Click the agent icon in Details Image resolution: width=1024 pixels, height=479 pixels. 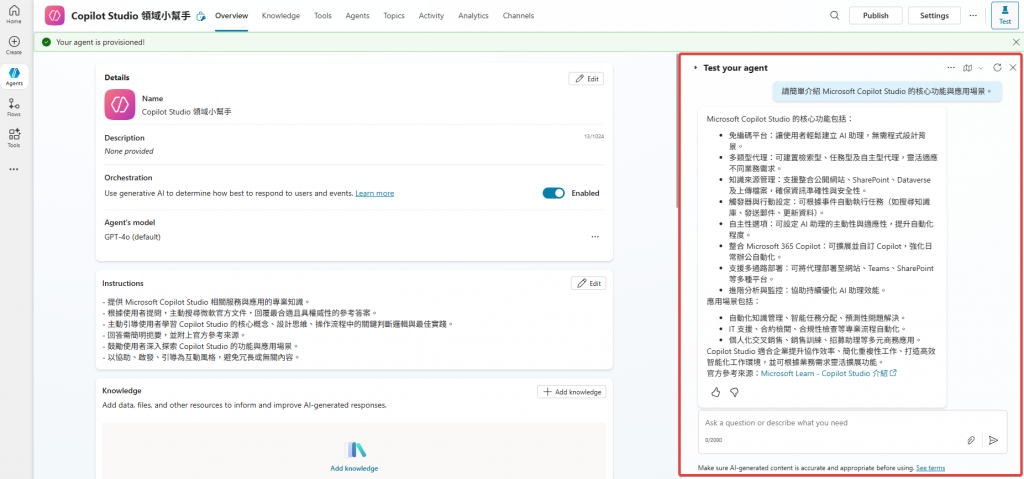tap(120, 105)
